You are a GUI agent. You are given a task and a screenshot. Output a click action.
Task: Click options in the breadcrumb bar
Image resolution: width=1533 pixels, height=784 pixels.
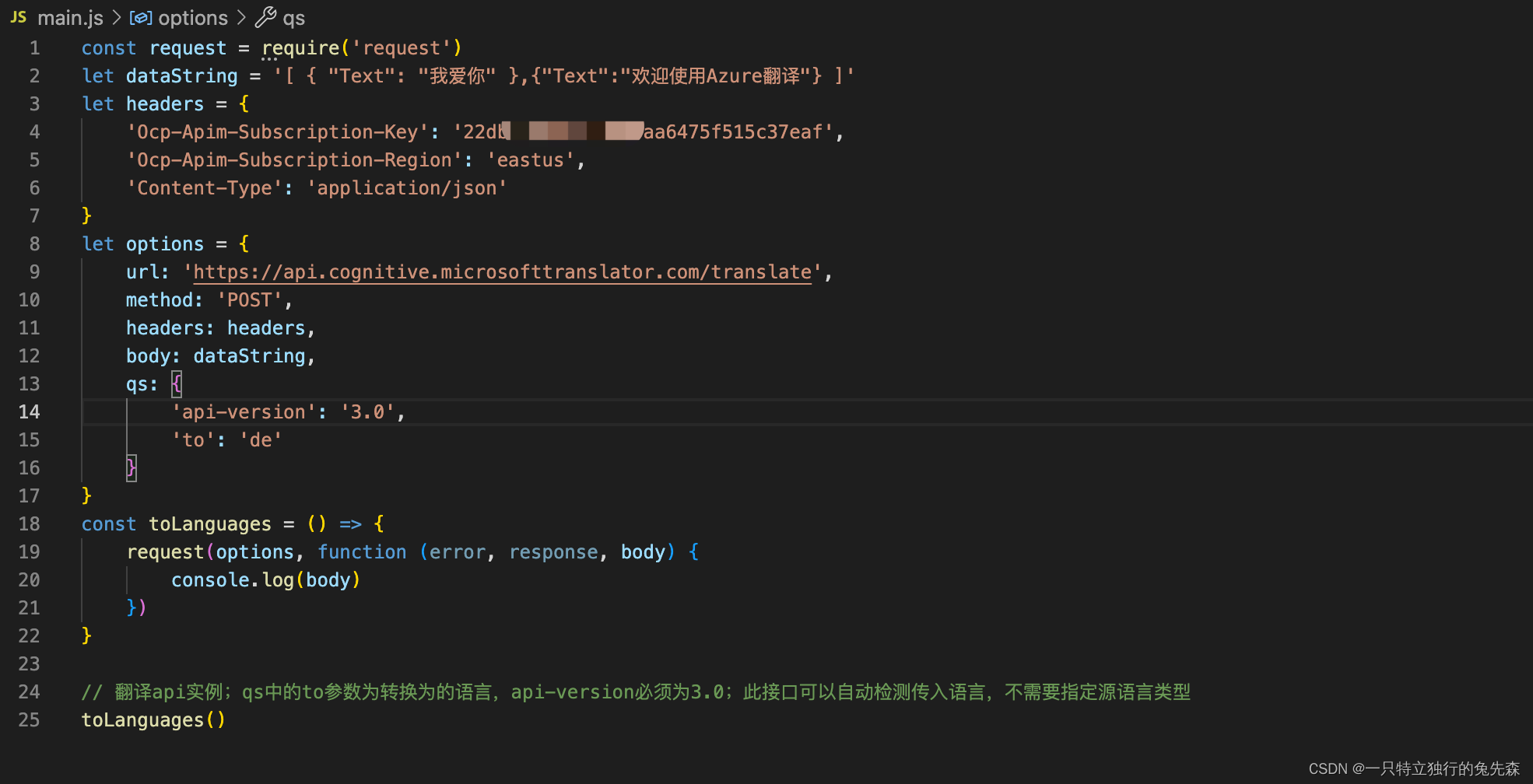point(192,17)
